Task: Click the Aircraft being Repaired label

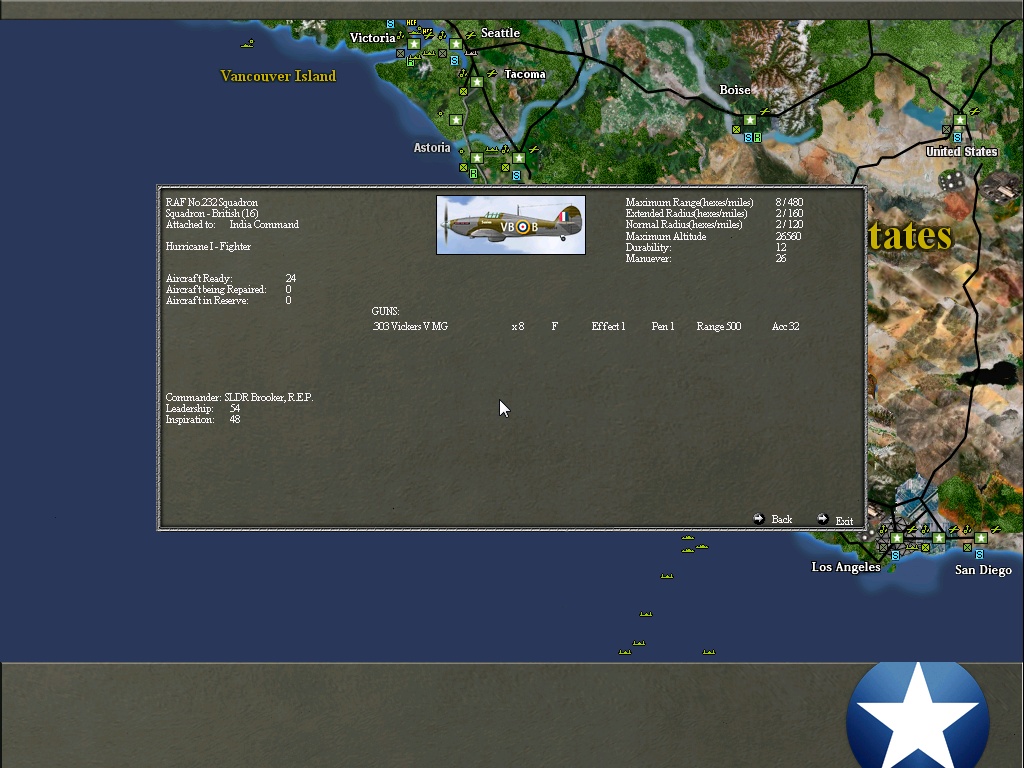Action: tap(216, 289)
